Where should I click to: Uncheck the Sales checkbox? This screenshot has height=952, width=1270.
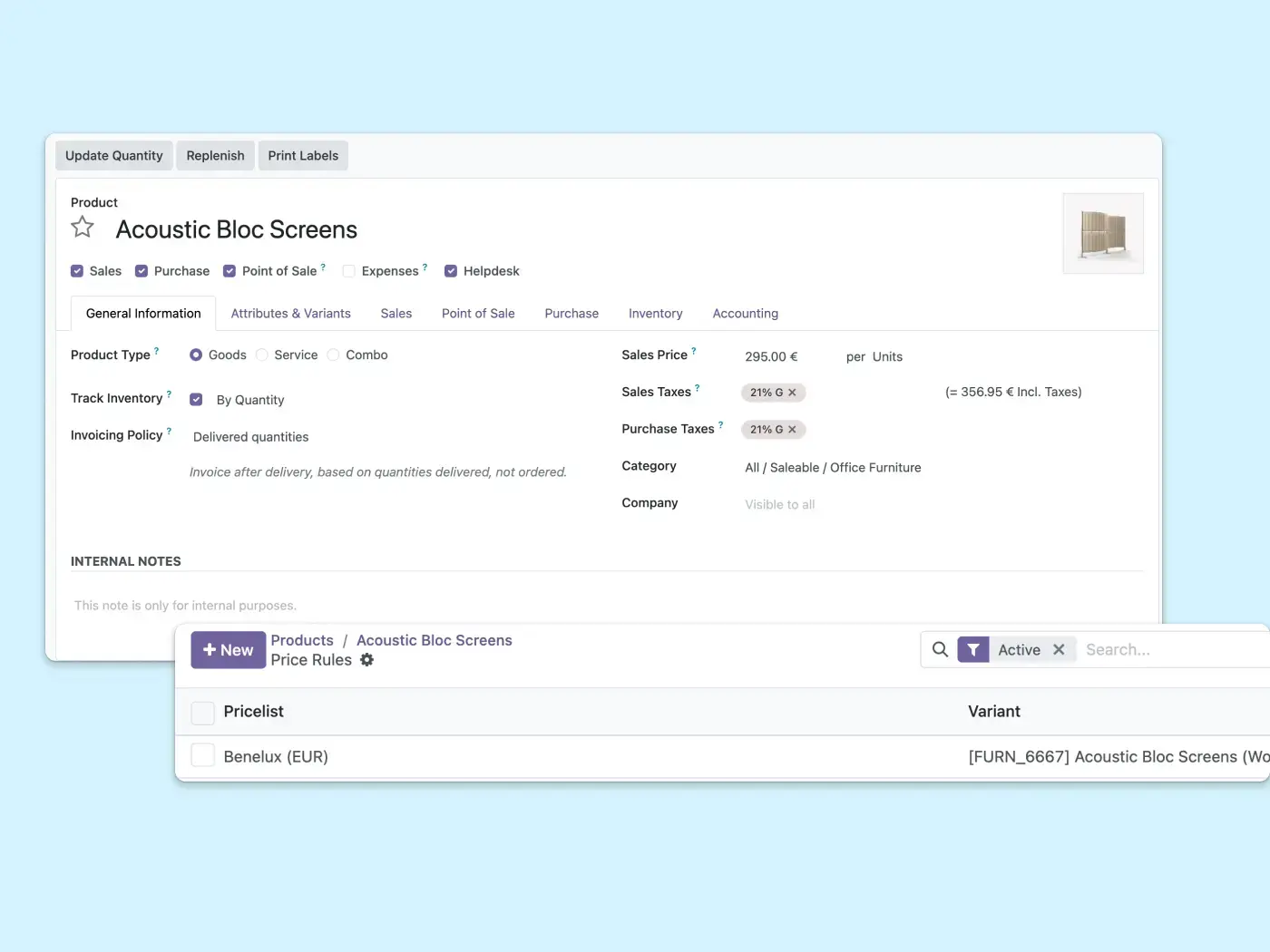tap(77, 271)
